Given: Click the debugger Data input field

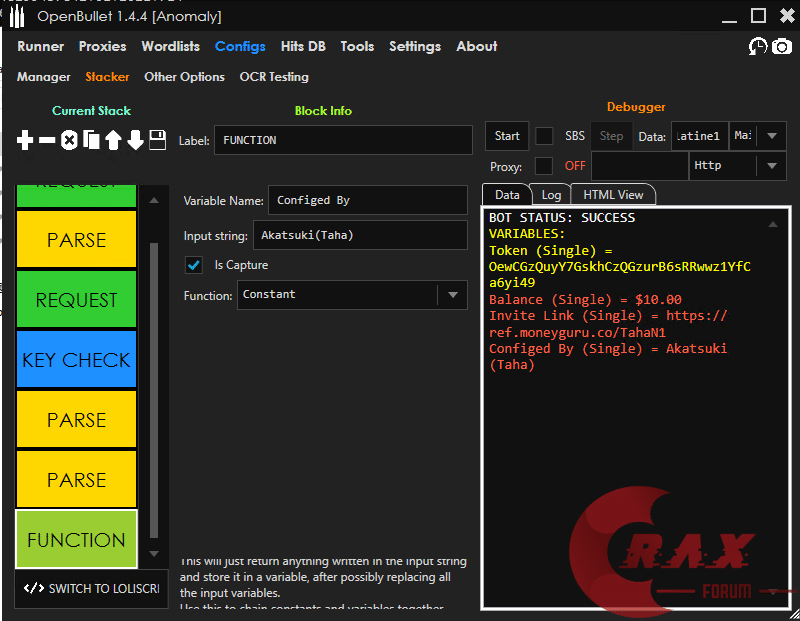Looking at the screenshot, I should point(700,136).
